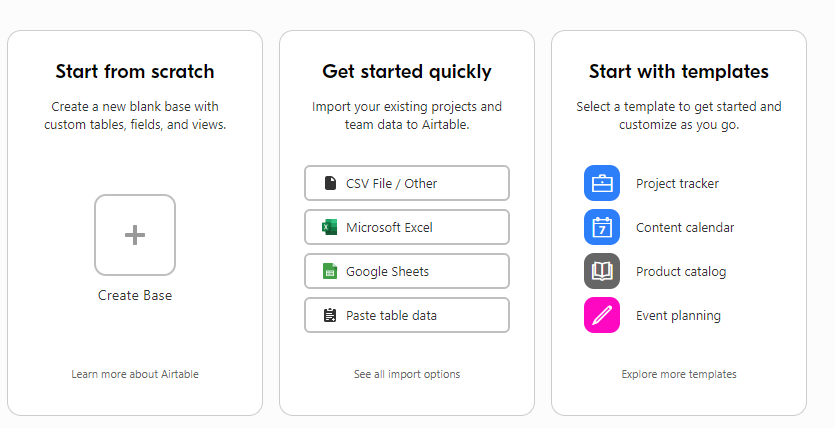Viewport: 835px width, 428px height.
Task: Import data from Google Sheets
Action: [x=407, y=271]
